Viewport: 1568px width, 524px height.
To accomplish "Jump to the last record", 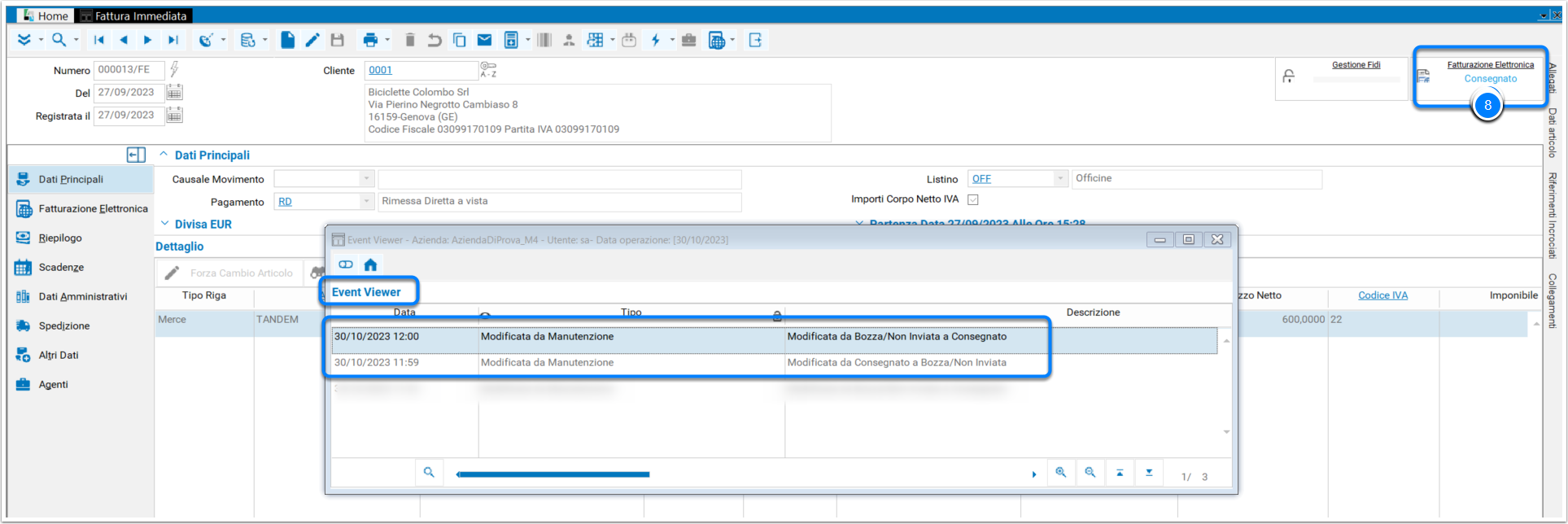I will tap(173, 40).
